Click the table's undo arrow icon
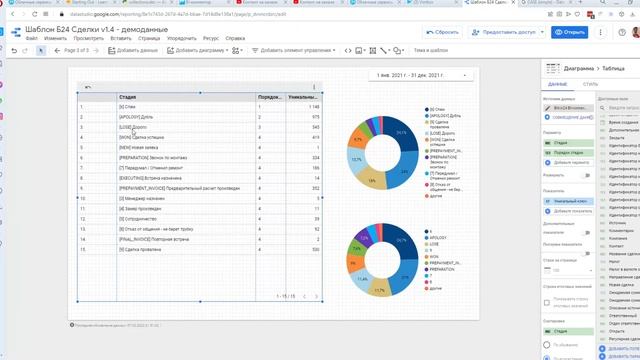This screenshot has width=640, height=360. pos(88,87)
